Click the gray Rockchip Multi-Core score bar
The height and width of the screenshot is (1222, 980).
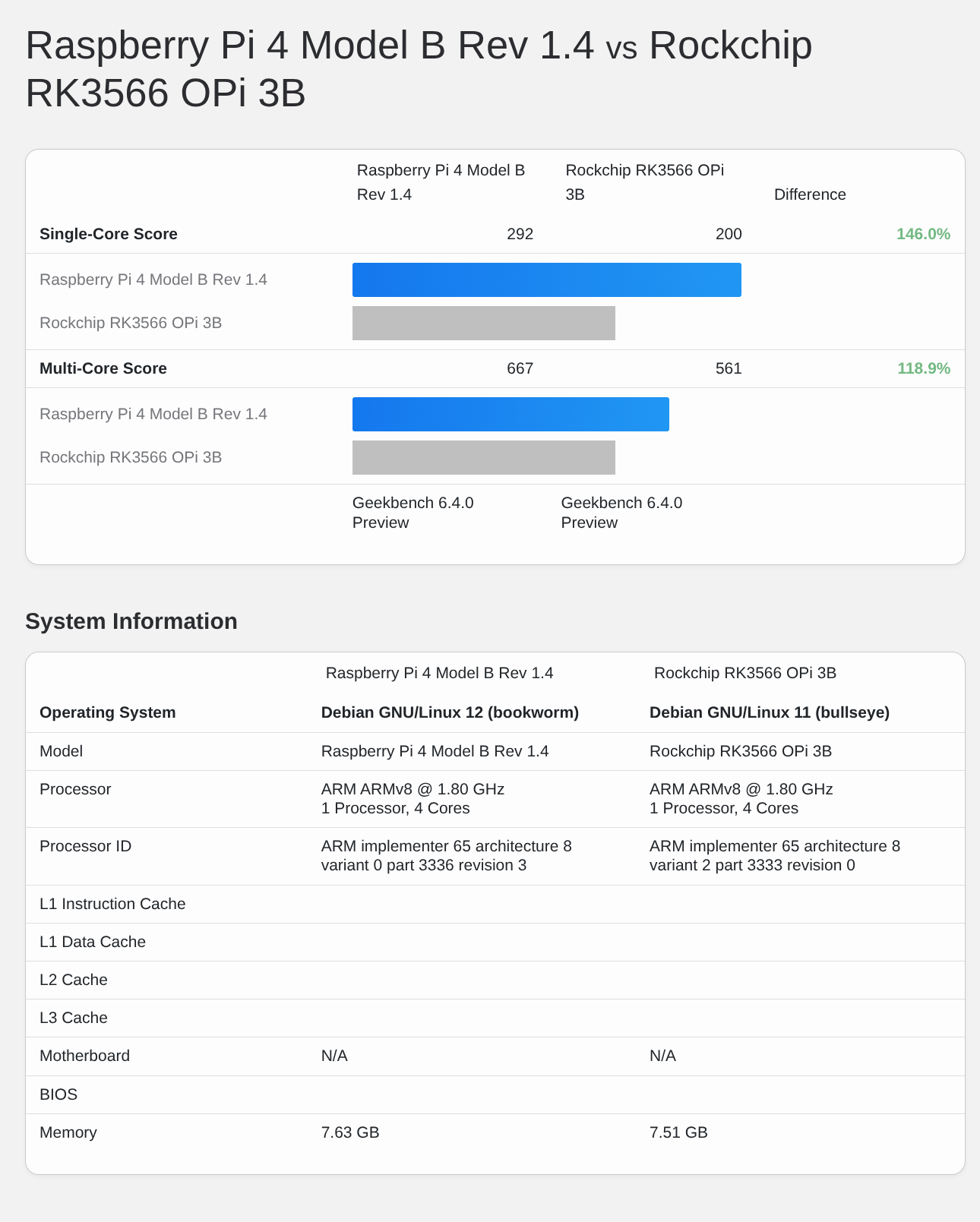tap(483, 457)
